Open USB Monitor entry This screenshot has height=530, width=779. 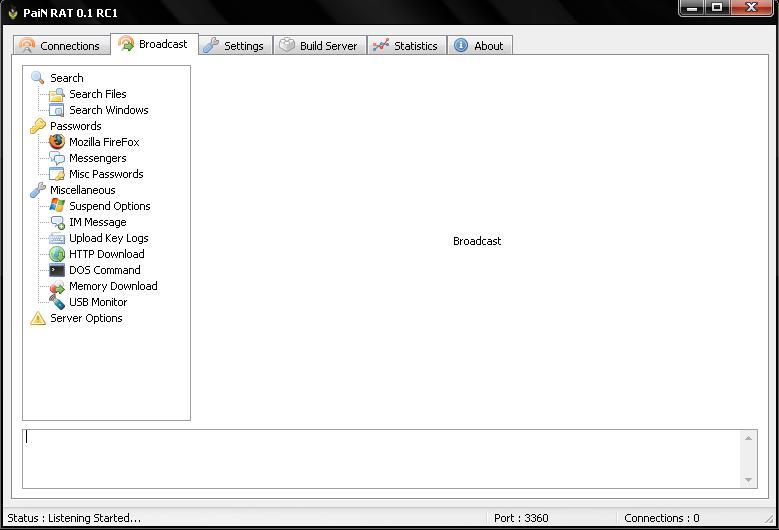(98, 302)
